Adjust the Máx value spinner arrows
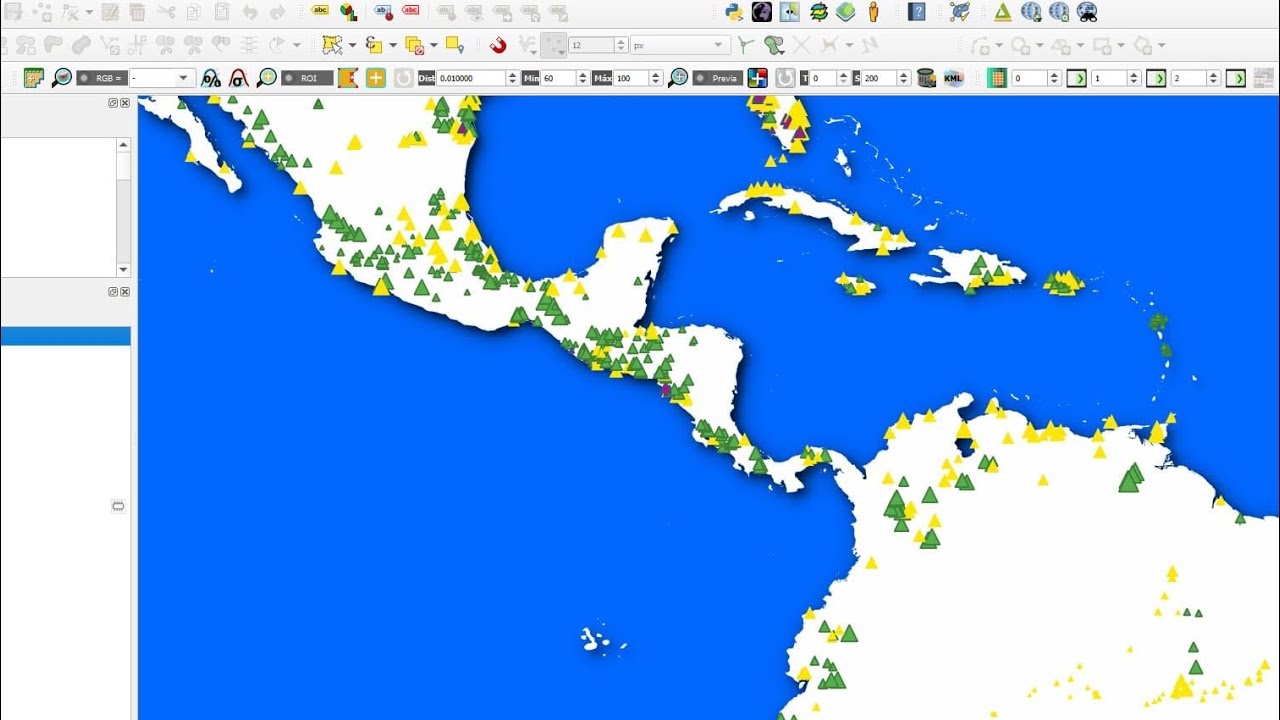The width and height of the screenshot is (1280, 720). [x=656, y=78]
